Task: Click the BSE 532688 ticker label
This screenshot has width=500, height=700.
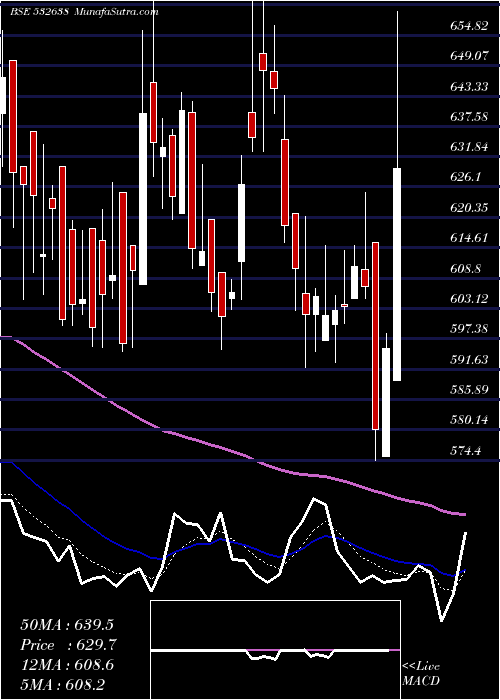Action: coord(39,12)
